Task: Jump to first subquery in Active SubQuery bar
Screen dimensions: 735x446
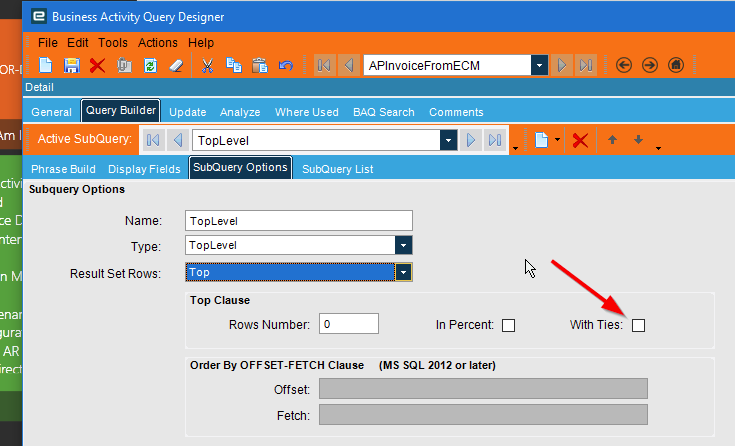Action: [153, 140]
